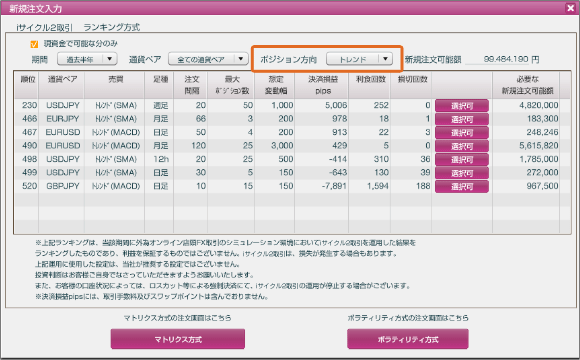580x360 pixels.
Task: Switch to ボラティリティ方式 order screen
Action: click(408, 339)
